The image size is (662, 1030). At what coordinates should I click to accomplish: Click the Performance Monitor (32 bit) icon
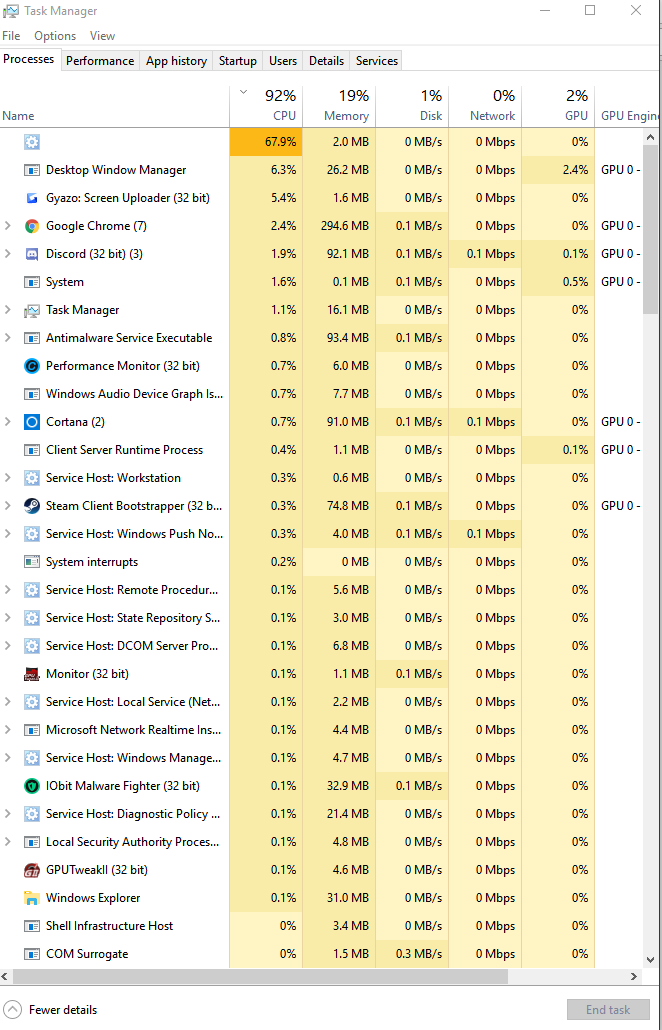[x=32, y=366]
